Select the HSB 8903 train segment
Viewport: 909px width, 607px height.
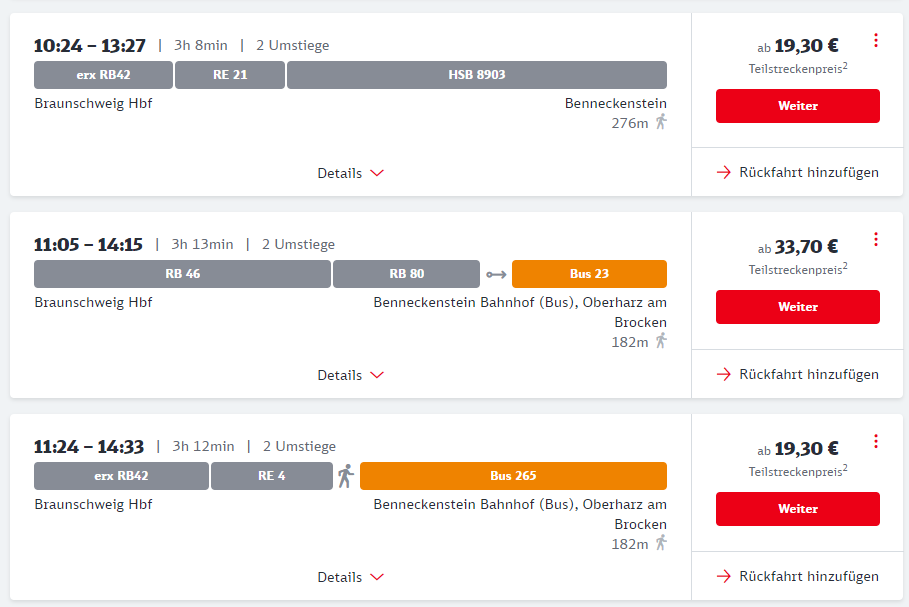click(x=477, y=75)
